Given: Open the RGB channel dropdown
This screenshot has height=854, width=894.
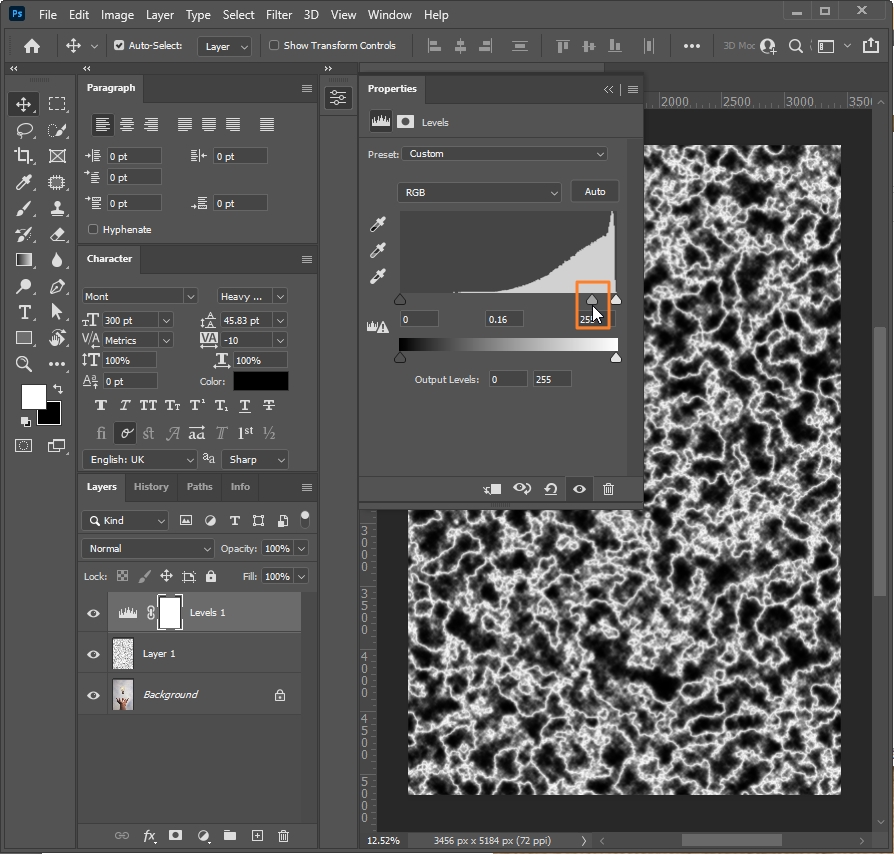Looking at the screenshot, I should 480,192.
